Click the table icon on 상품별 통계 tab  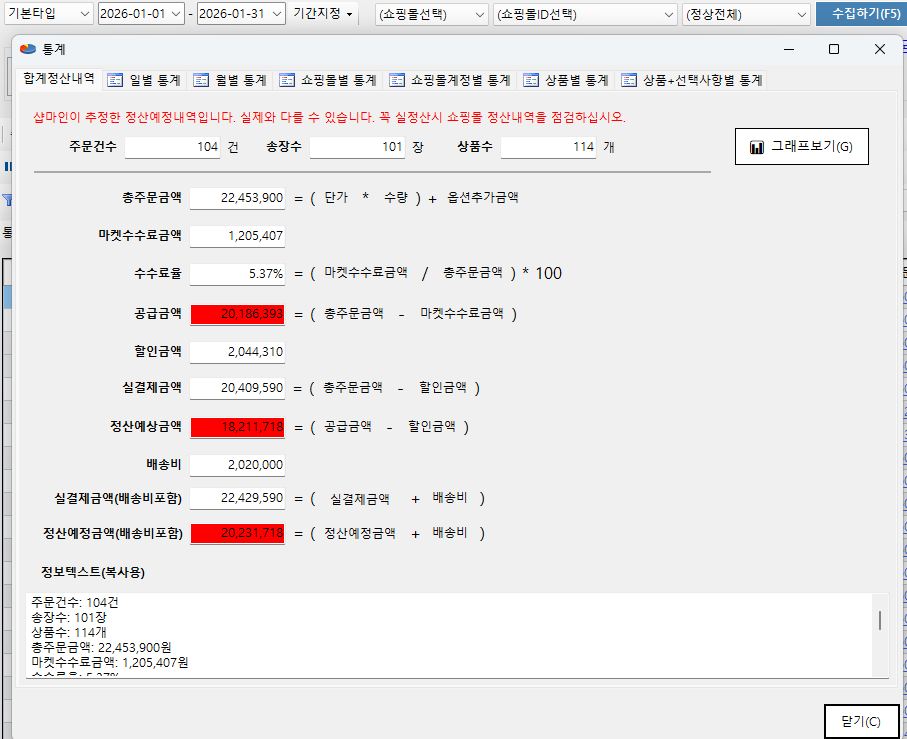tap(530, 80)
